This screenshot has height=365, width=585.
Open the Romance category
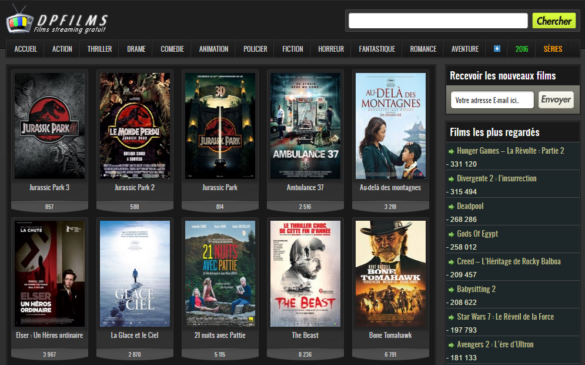click(x=423, y=49)
